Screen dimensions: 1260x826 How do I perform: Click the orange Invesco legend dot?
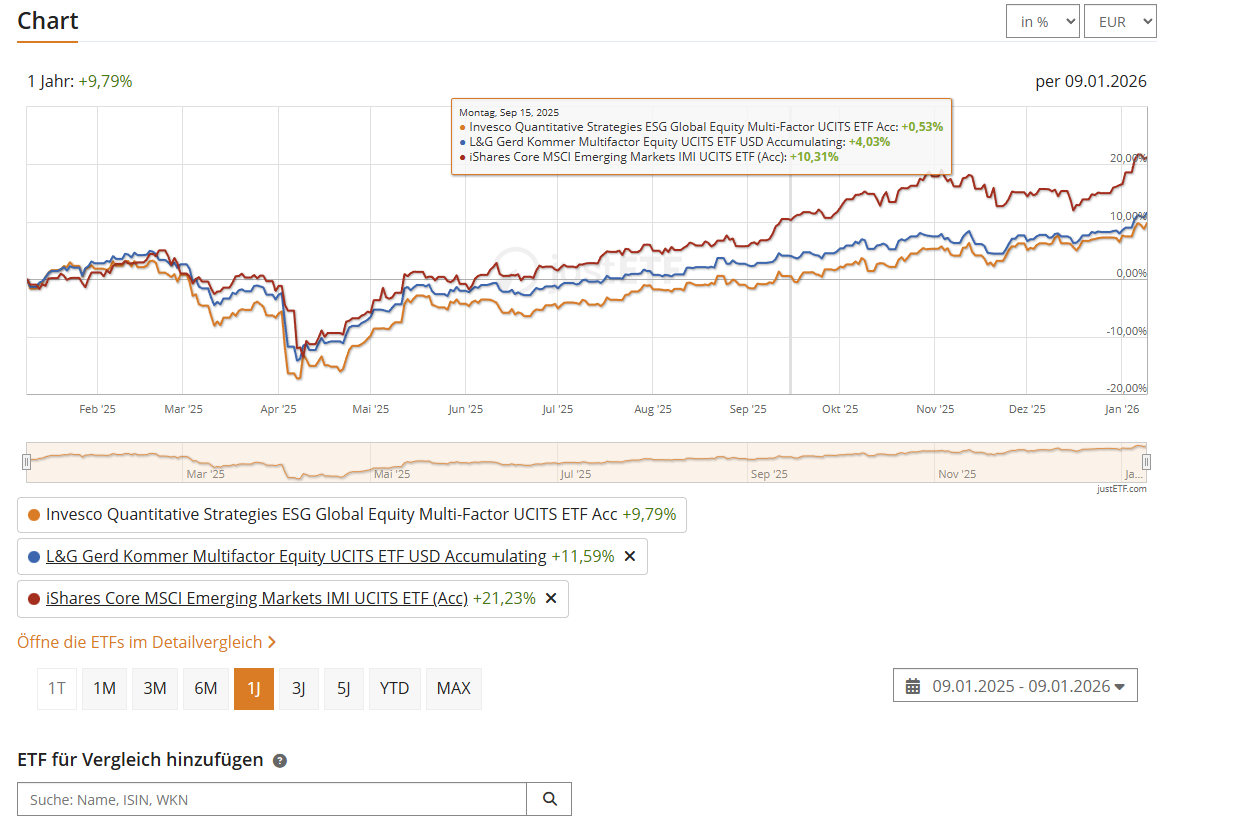34,515
